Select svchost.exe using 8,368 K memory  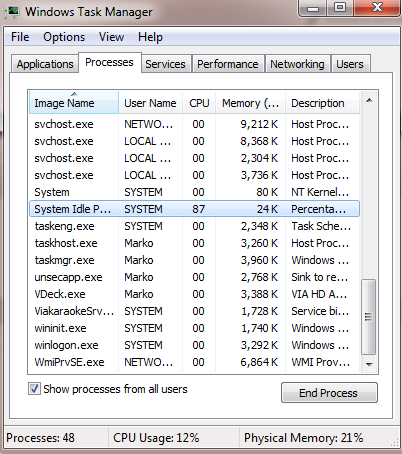[x=194, y=141]
